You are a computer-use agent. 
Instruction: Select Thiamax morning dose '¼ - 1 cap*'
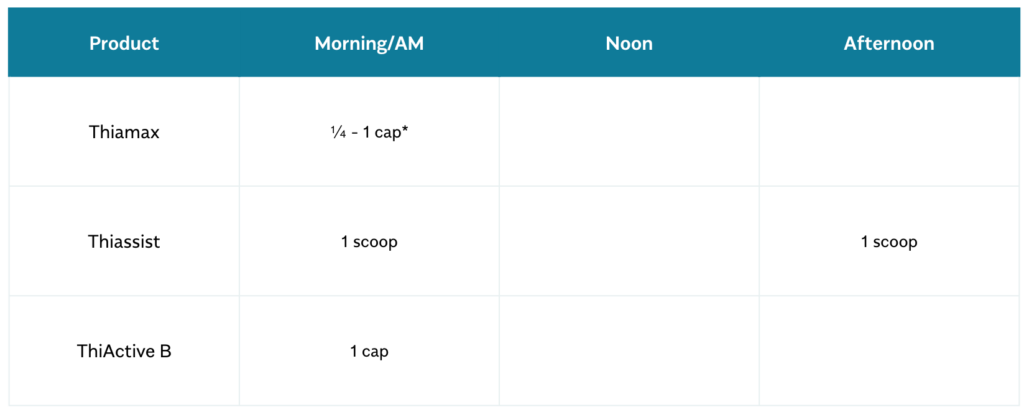(x=368, y=132)
